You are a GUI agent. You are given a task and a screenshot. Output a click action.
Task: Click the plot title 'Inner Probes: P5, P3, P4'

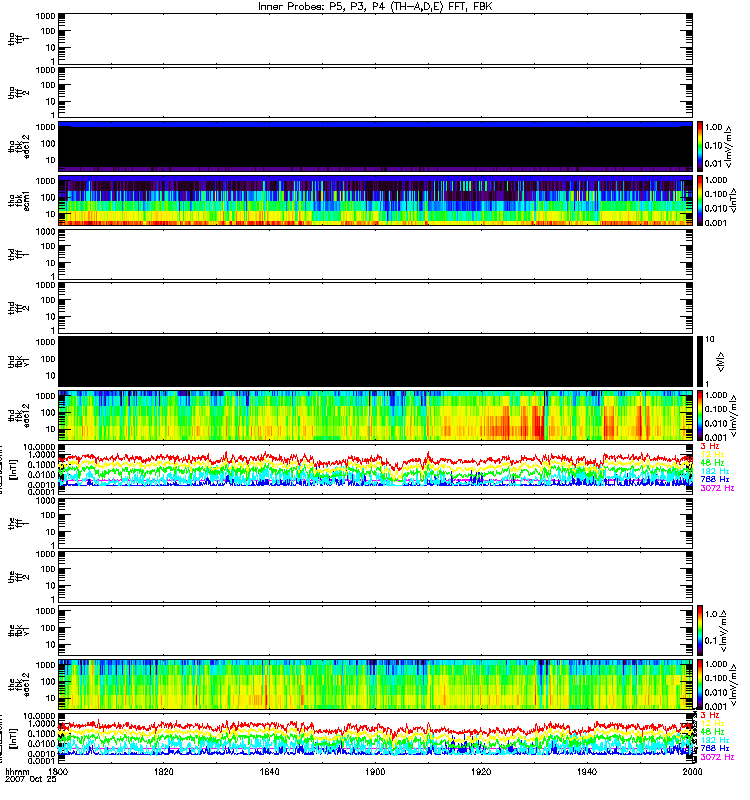click(374, 6)
